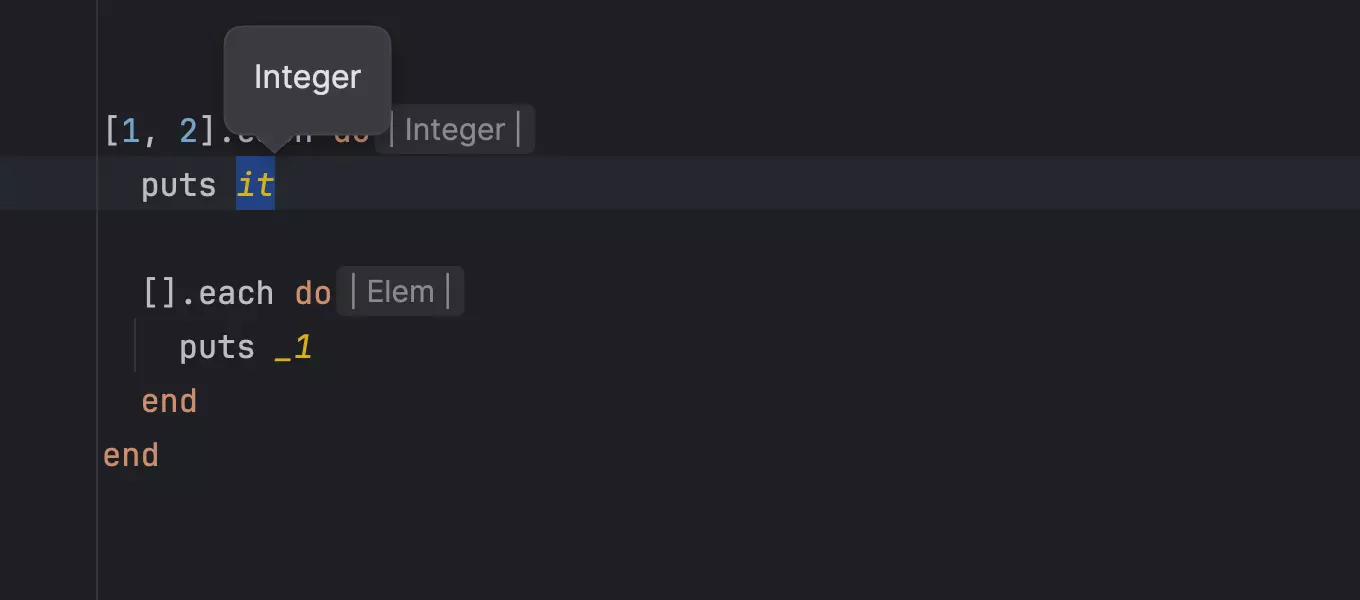Click the indented inner "end" keyword
Image resolution: width=1360 pixels, height=600 pixels.
click(169, 401)
